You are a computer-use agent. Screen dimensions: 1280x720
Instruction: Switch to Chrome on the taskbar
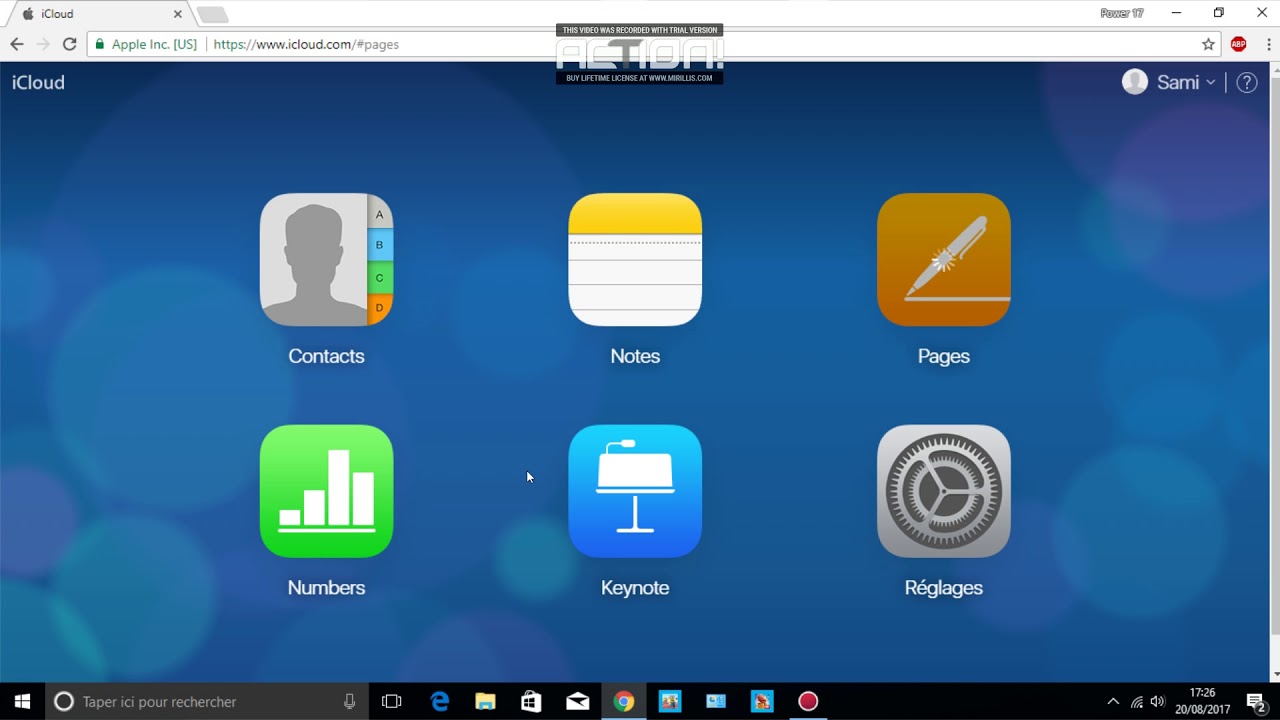[624, 701]
